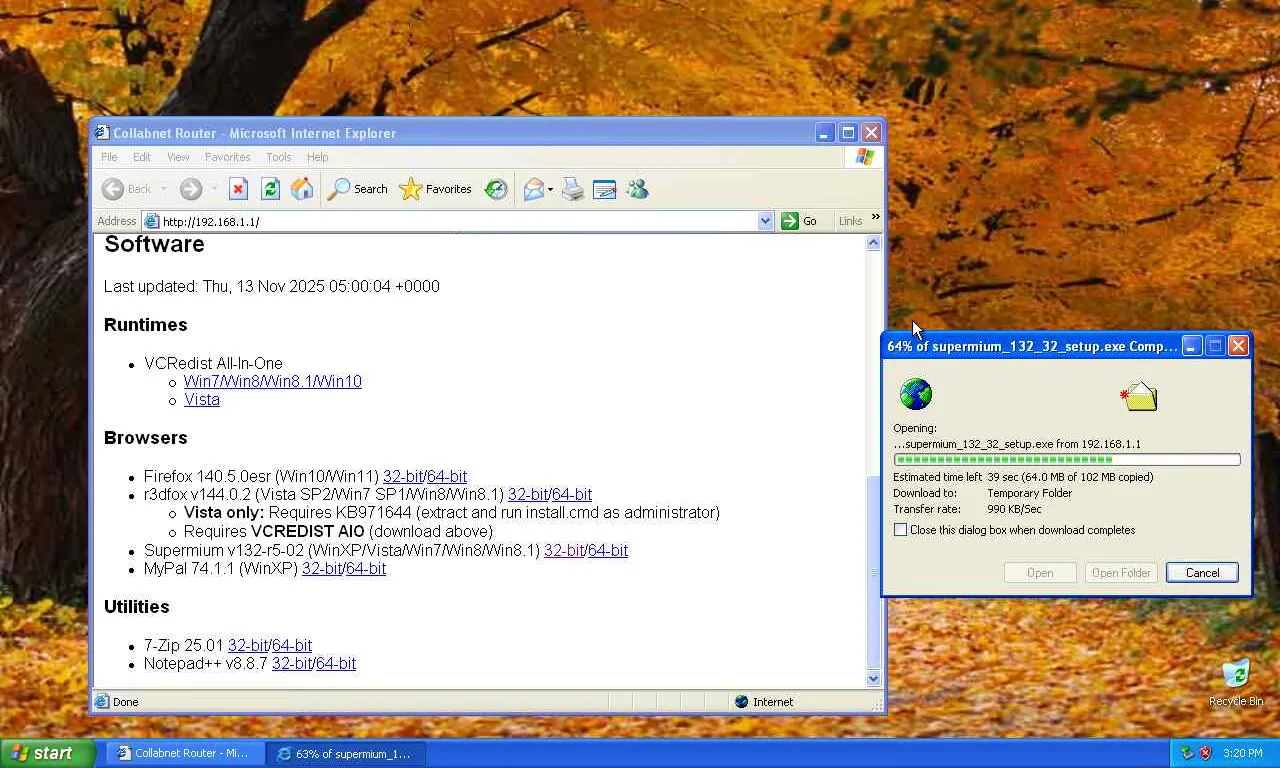Switch to Collabnet Router taskbar button

point(183,753)
